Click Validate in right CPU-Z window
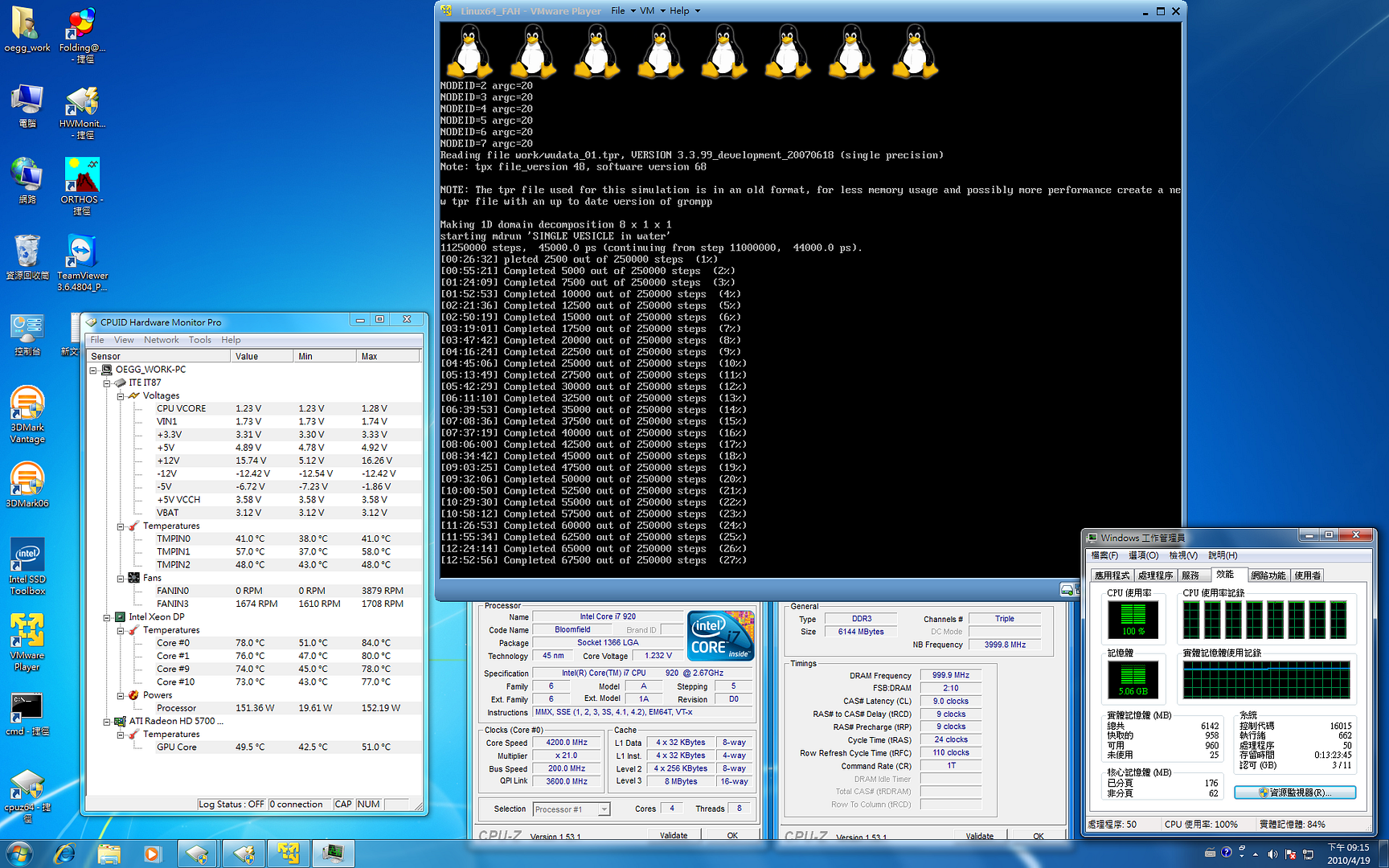This screenshot has height=868, width=1389. [979, 835]
